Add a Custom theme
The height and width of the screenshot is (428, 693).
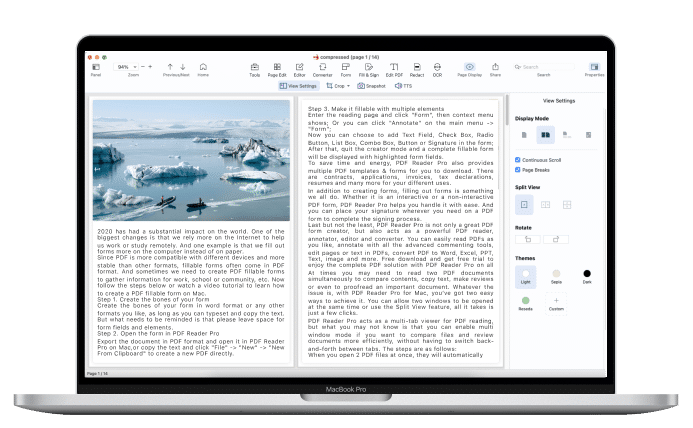pos(557,301)
